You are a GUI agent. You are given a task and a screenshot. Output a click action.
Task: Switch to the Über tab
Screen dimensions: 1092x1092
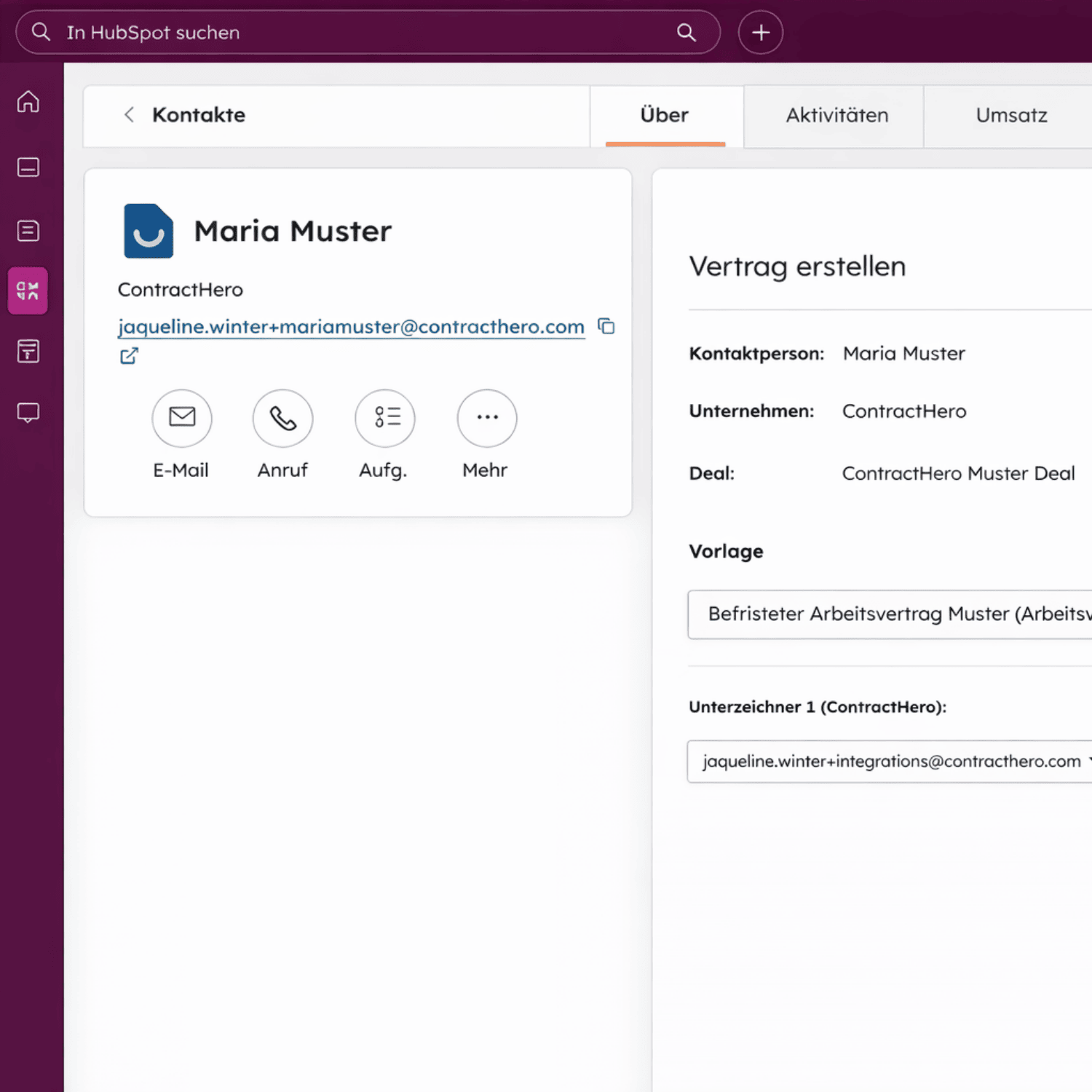(x=665, y=116)
